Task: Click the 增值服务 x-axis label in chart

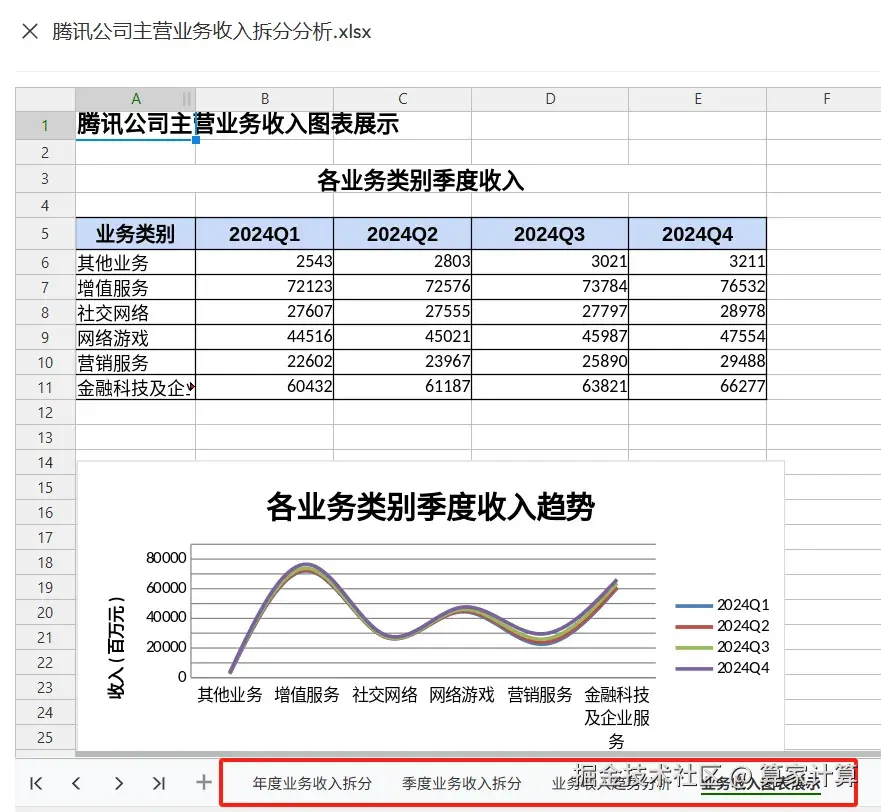Action: click(x=307, y=695)
